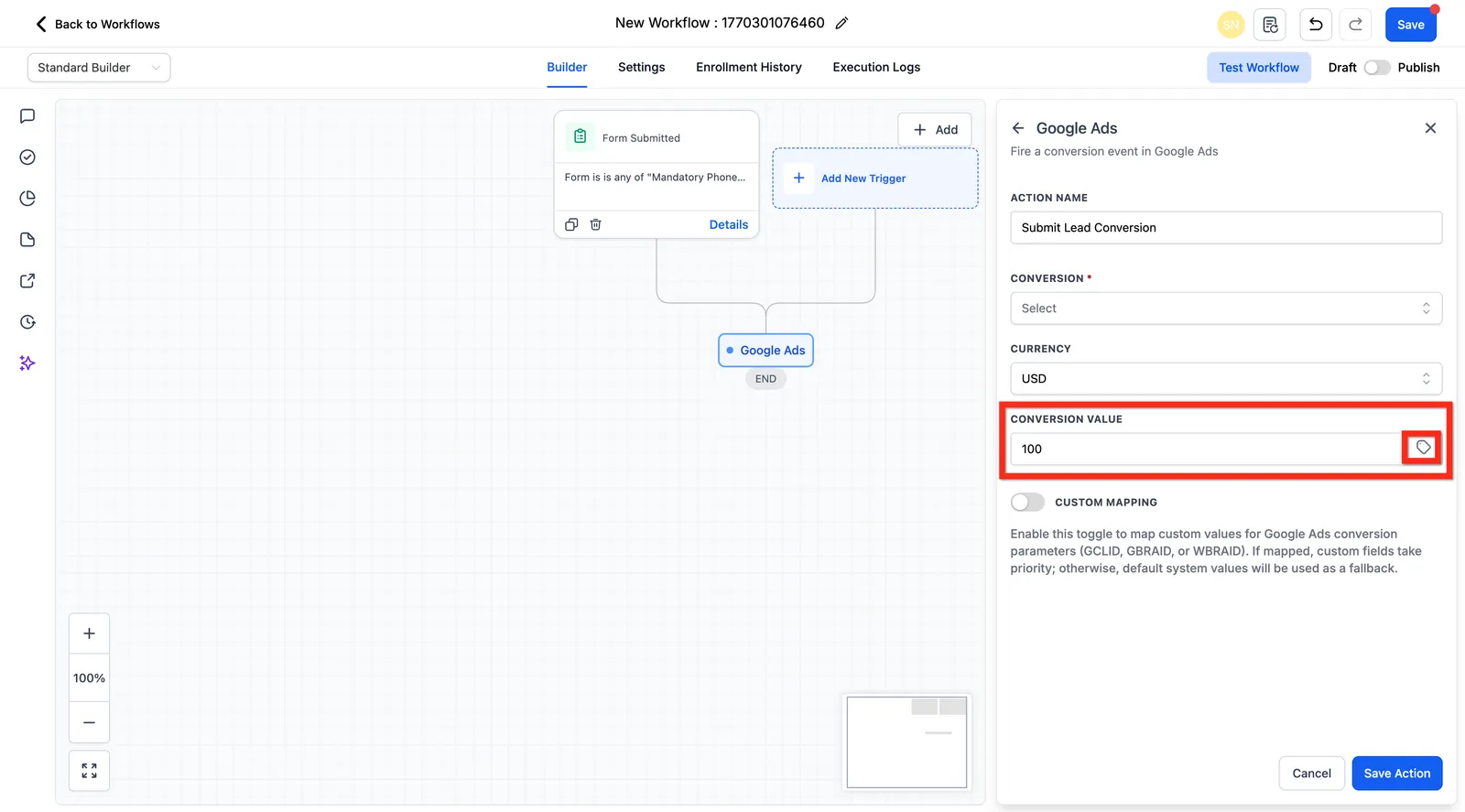Viewport: 1465px width, 812px height.
Task: Open the file page sidebar icon
Action: point(27,240)
